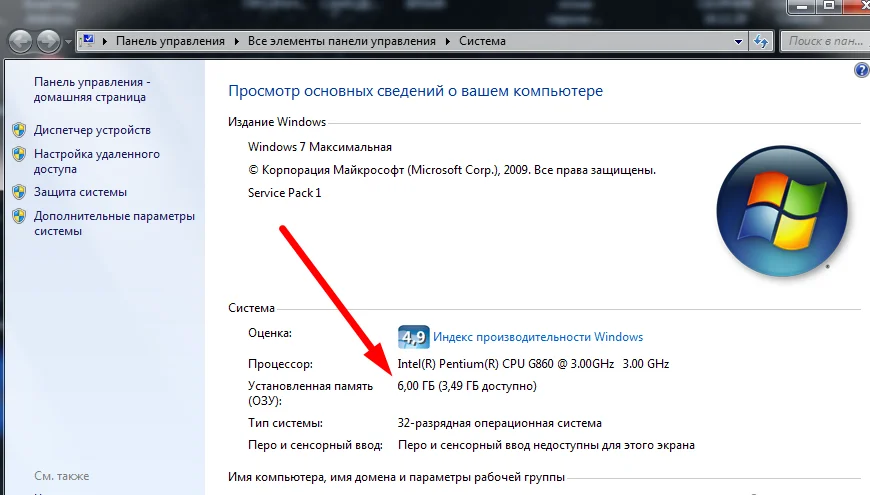Click shield icon beside Защита системы
Screen dimensions: 870x495
click(x=19, y=192)
